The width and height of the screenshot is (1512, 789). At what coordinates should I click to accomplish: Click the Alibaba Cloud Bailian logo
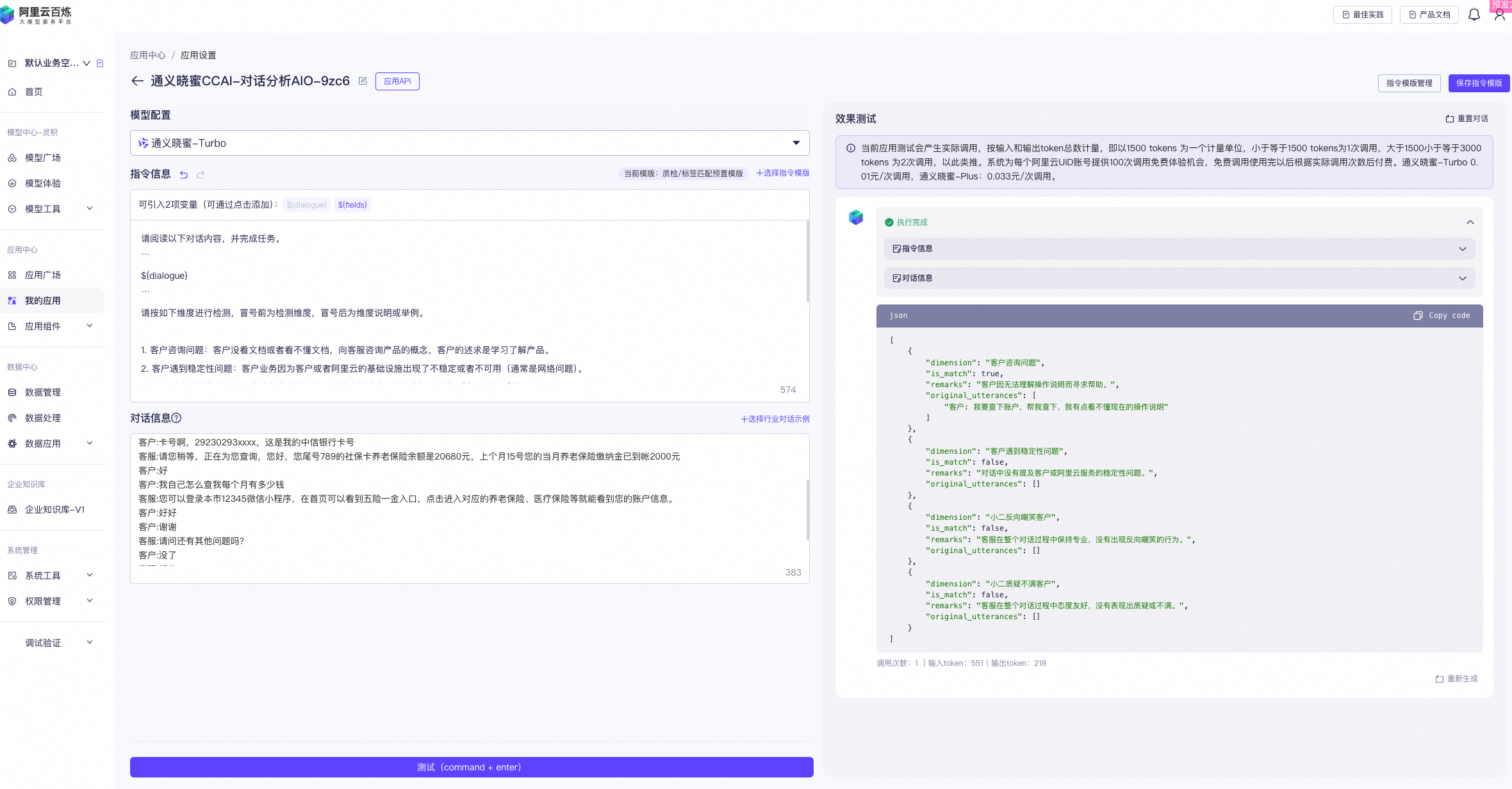click(x=37, y=15)
